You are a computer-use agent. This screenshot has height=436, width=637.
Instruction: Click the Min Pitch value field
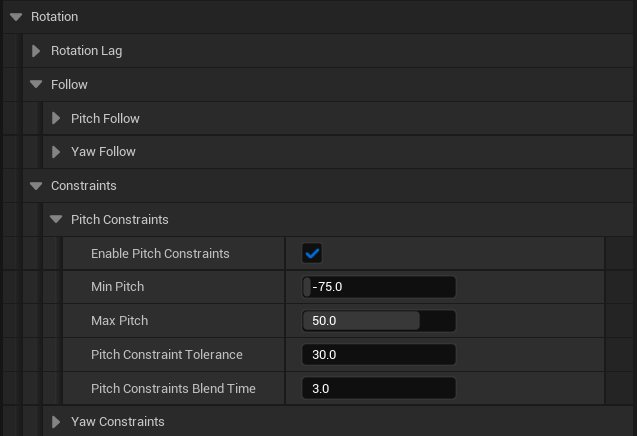380,288
